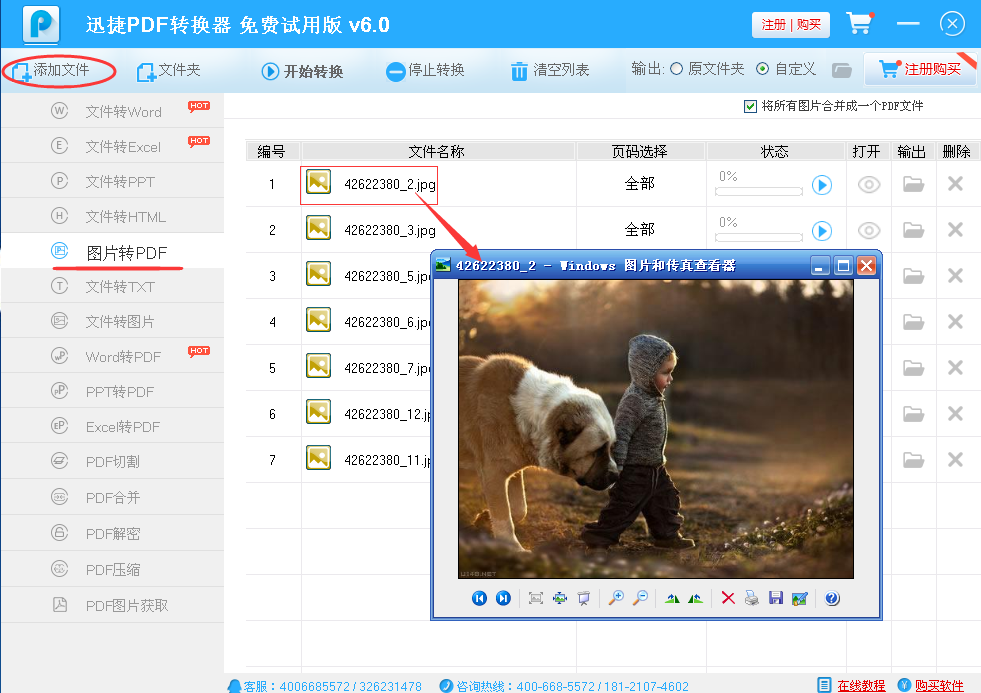Rotate counterclockwise icon in picture viewer

[695, 599]
